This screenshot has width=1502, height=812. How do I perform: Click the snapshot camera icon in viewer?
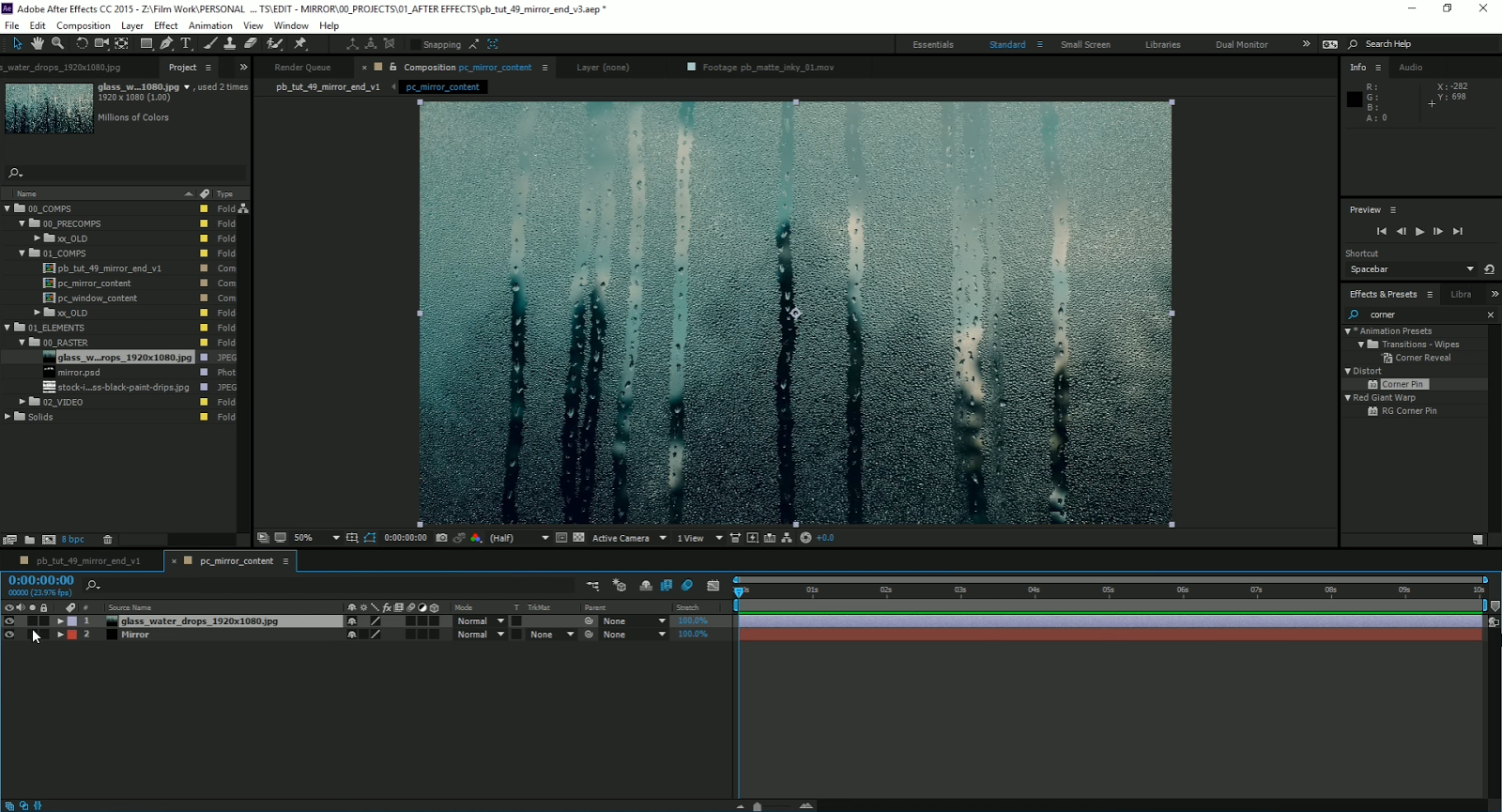[x=441, y=538]
